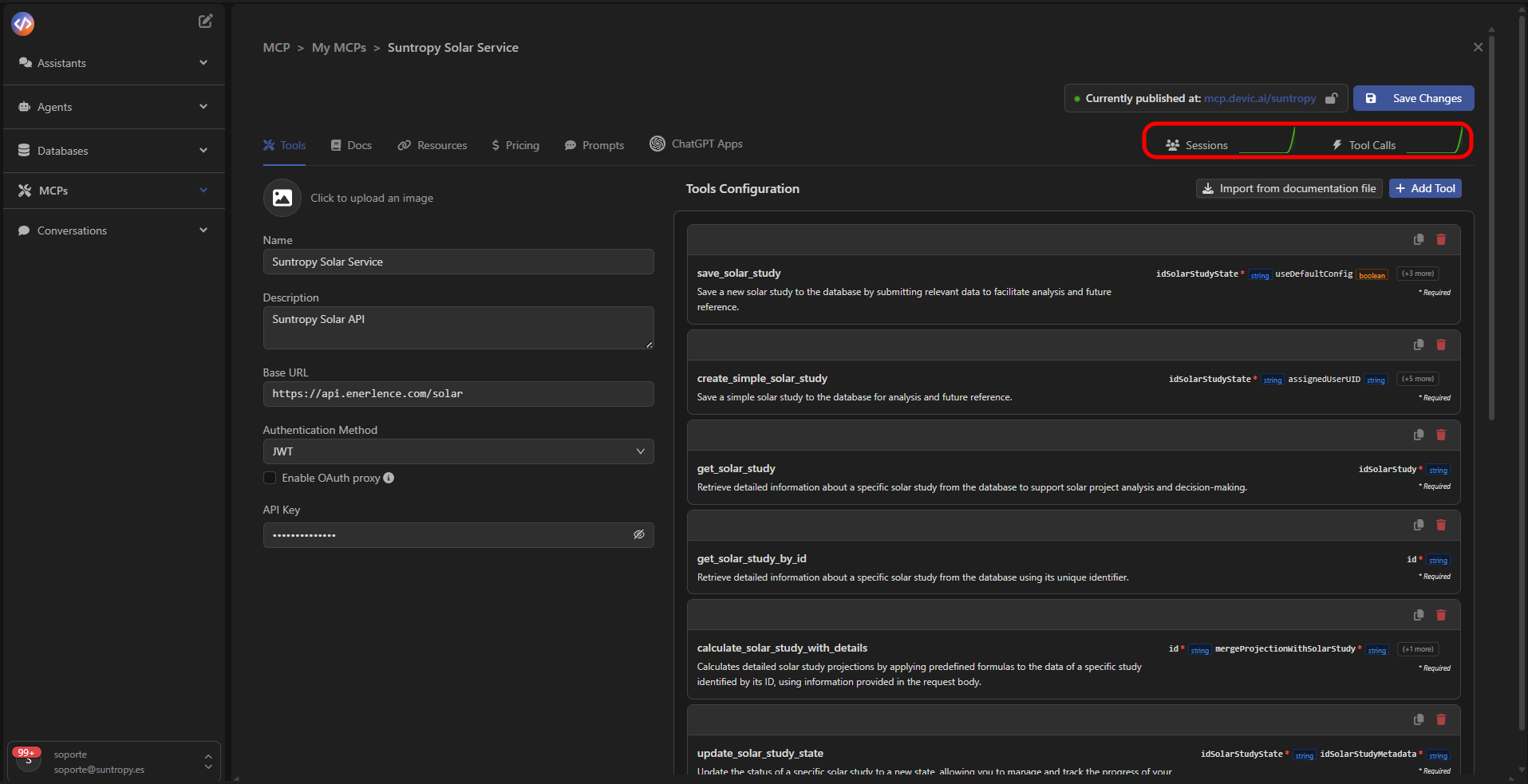
Task: Click the Base URL input field
Action: click(458, 394)
